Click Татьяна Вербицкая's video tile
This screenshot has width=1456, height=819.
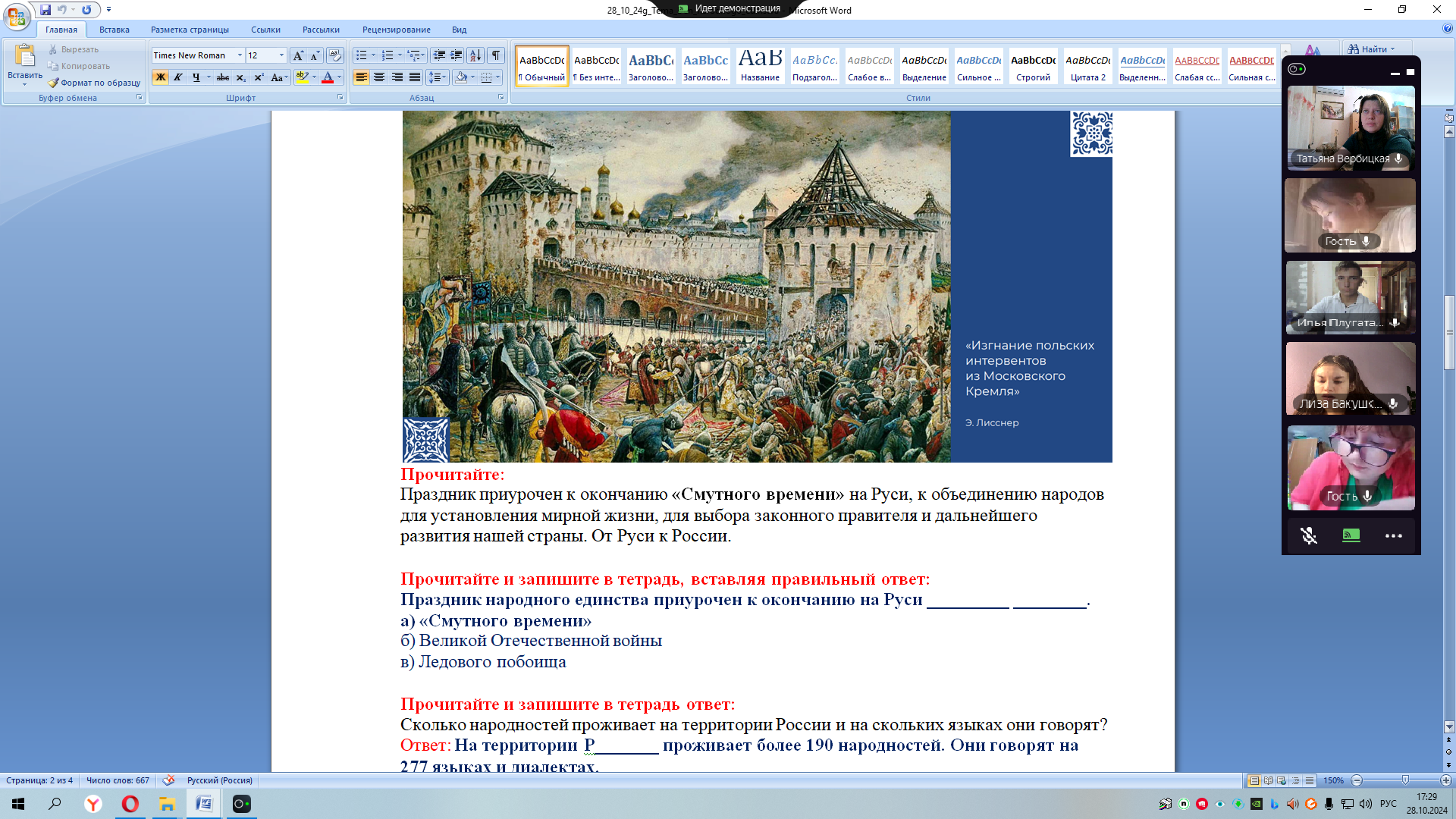click(1351, 127)
